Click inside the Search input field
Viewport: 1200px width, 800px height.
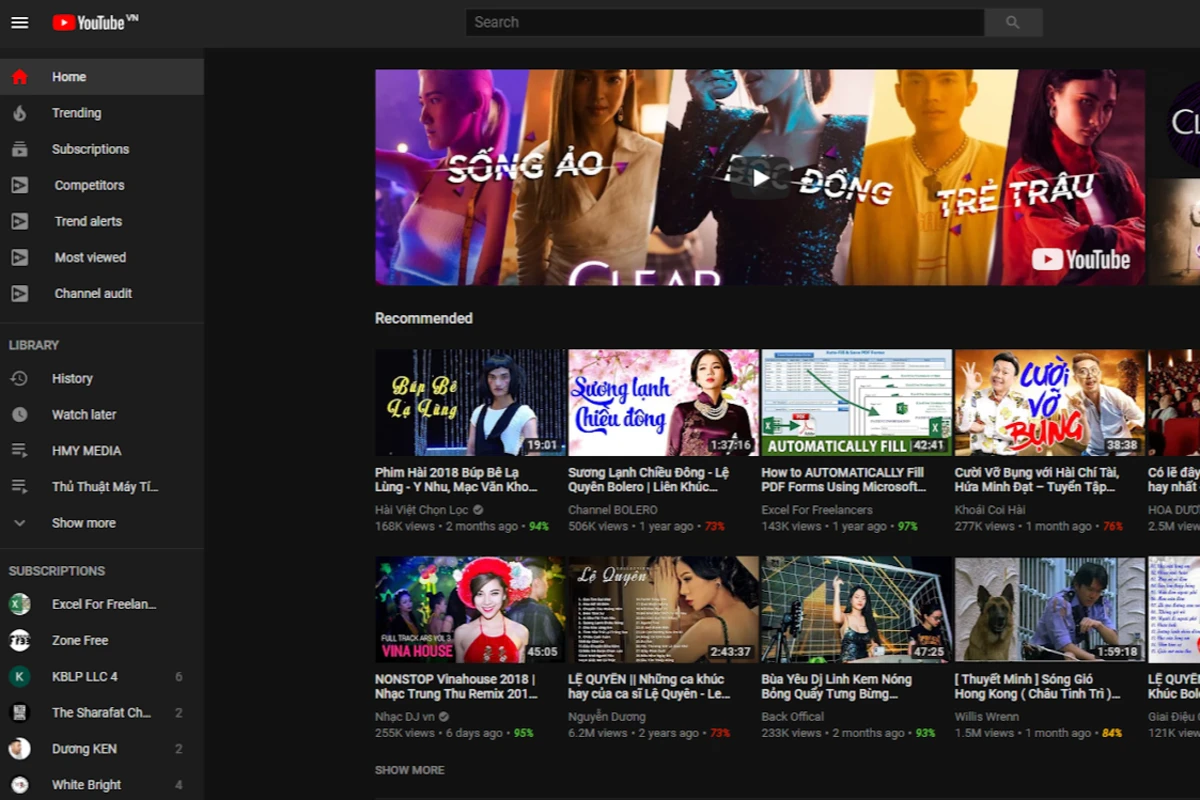pyautogui.click(x=725, y=22)
